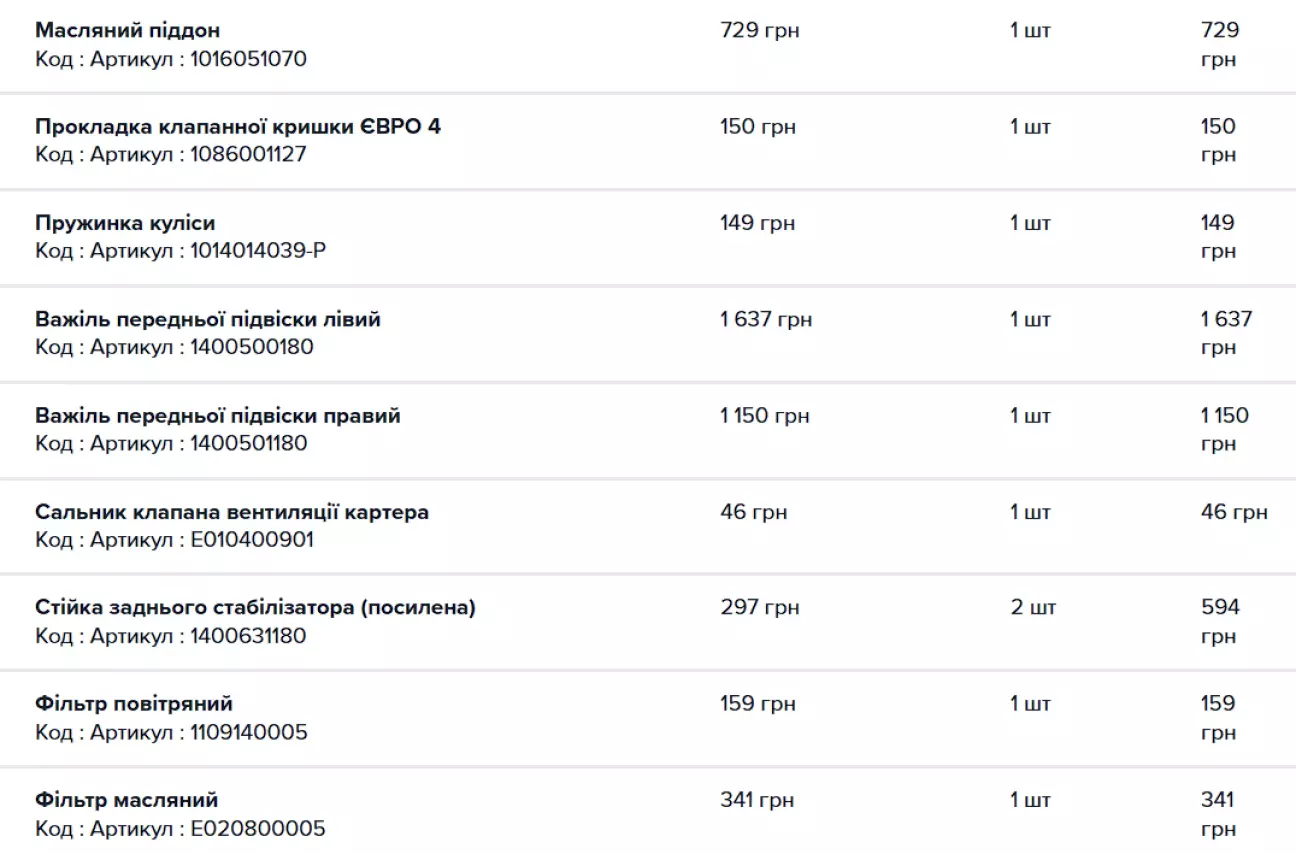The height and width of the screenshot is (854, 1296).
Task: Open the Масляний піддон product name
Action: click(127, 31)
